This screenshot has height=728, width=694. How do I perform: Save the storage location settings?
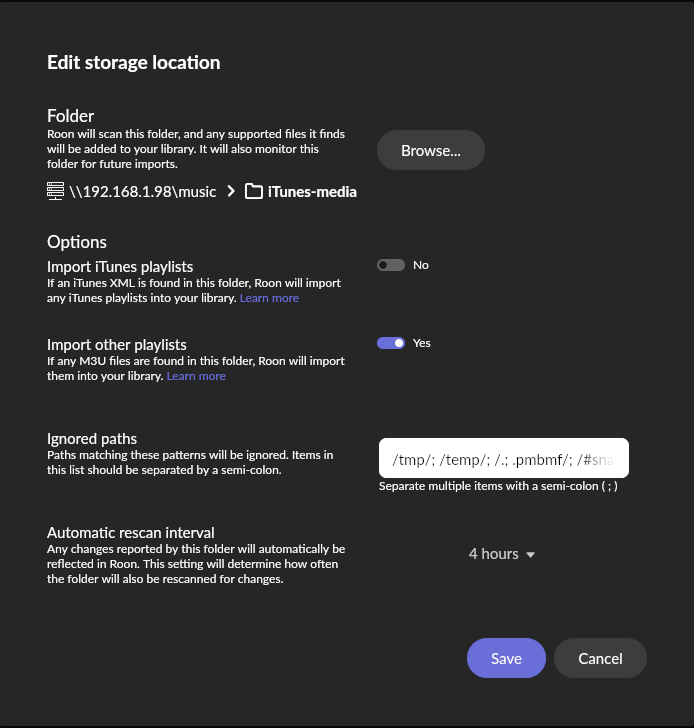pos(506,658)
